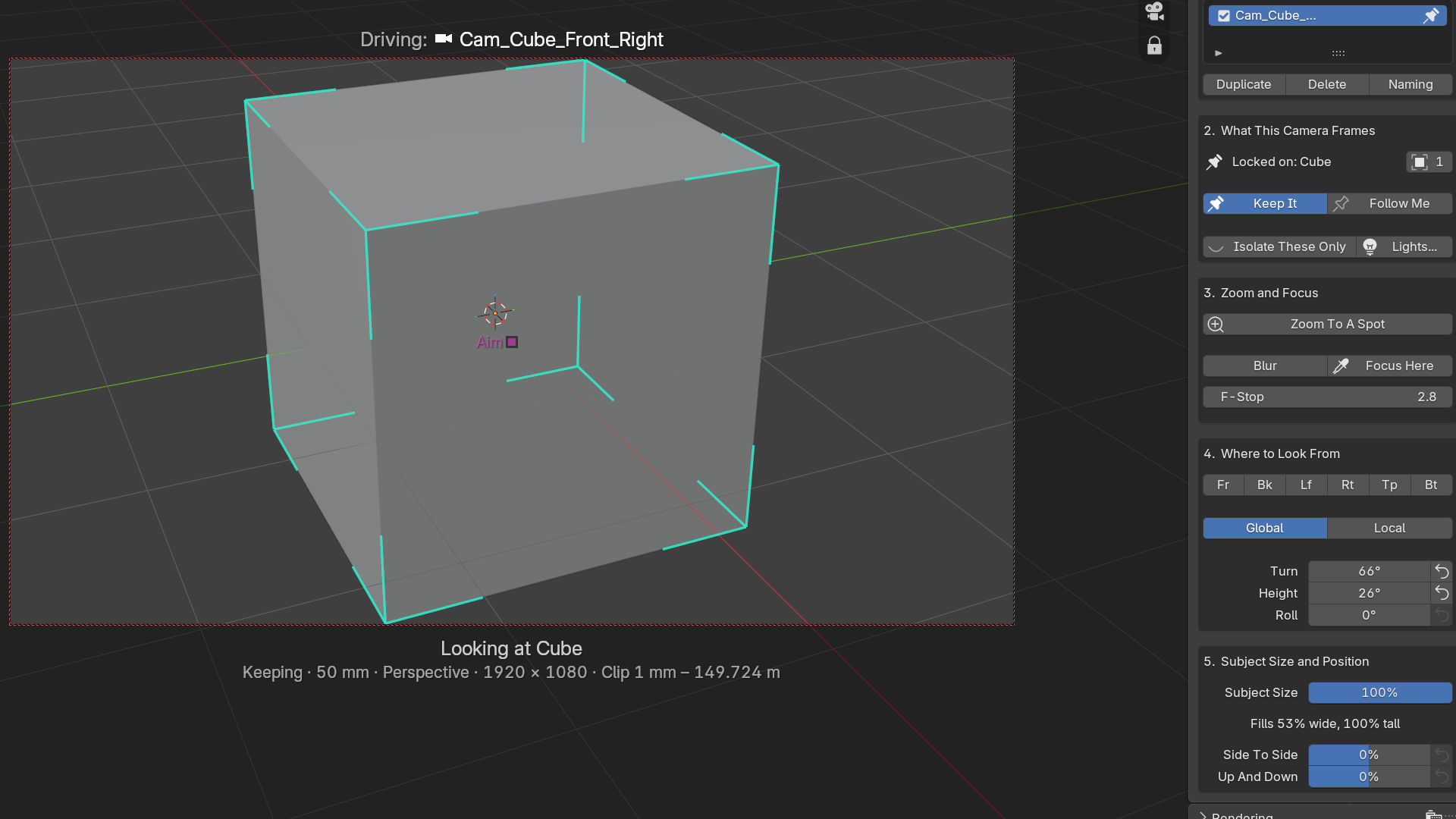Click the list resize grip dots
Image resolution: width=1456 pixels, height=819 pixels.
coord(1338,53)
